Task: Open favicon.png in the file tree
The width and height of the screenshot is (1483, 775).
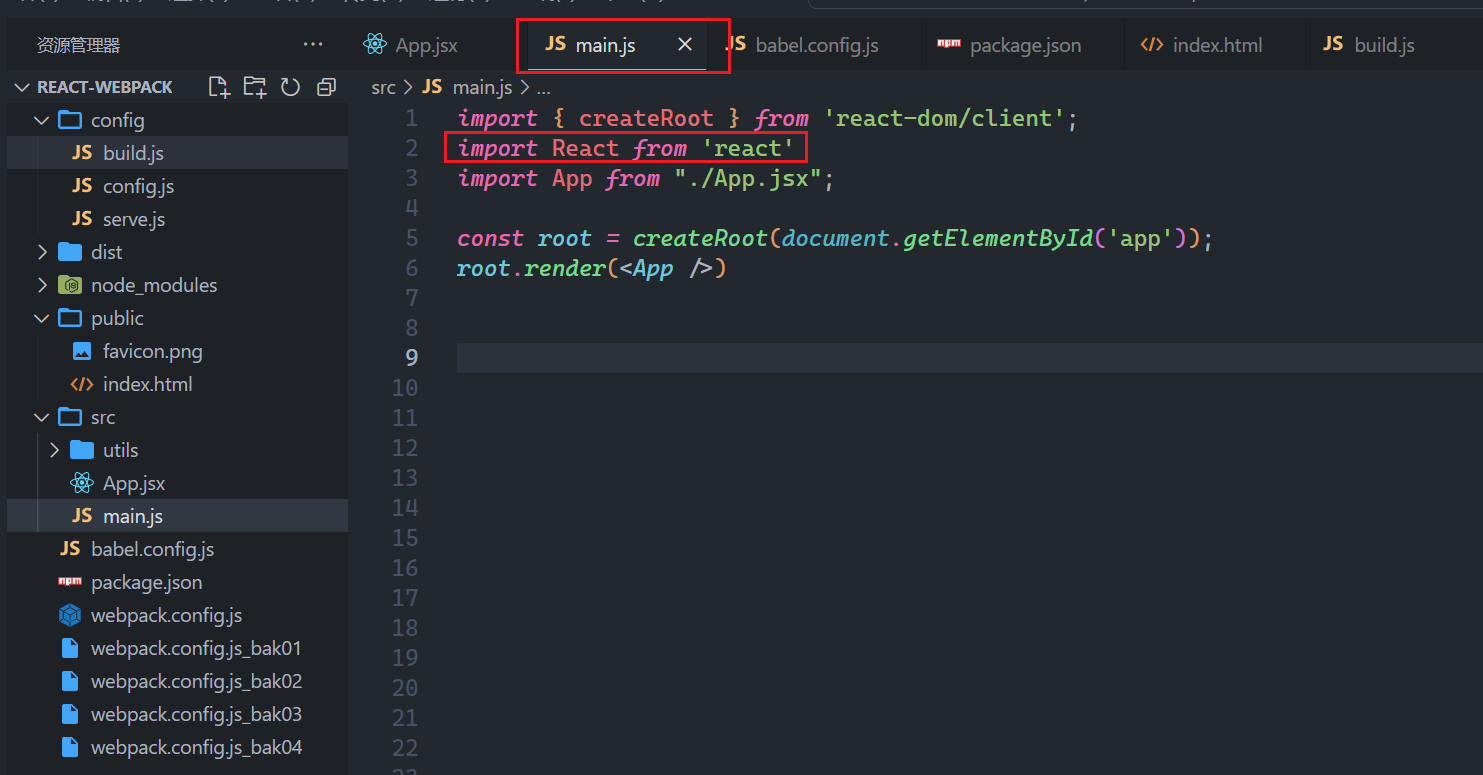Action: [x=178, y=351]
